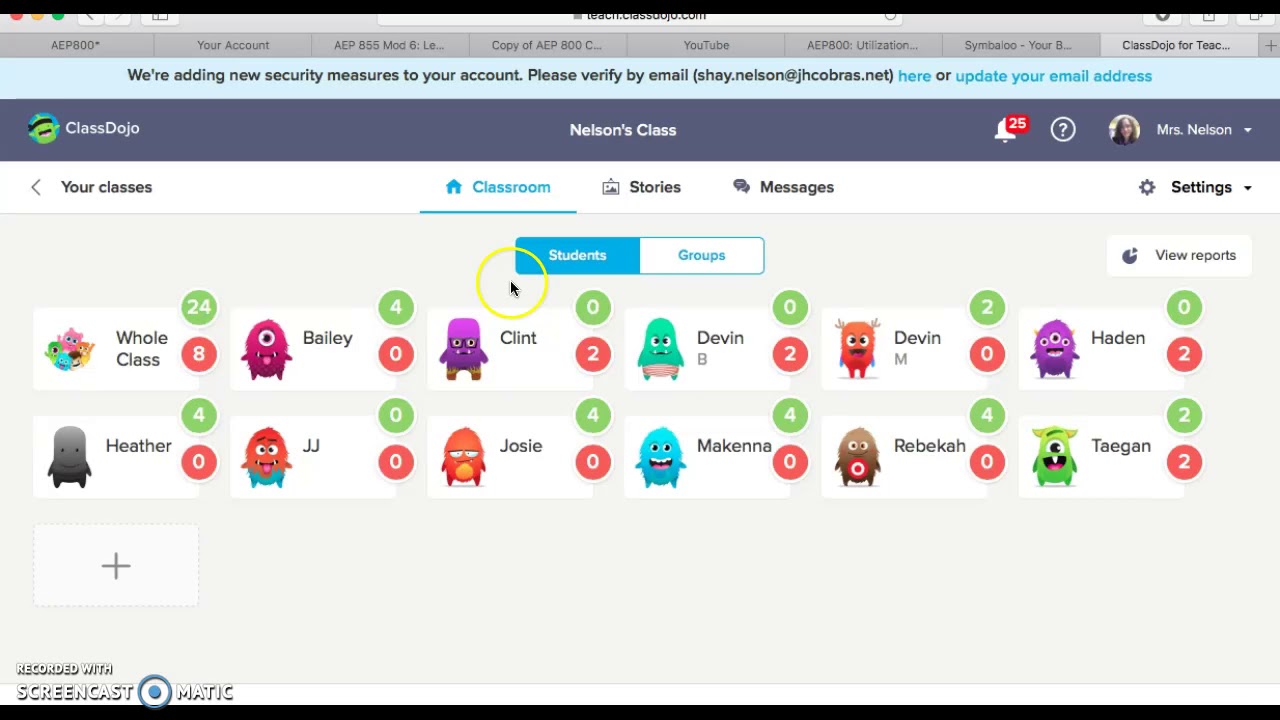Image resolution: width=1280 pixels, height=720 pixels.
Task: Click JJ's red monster avatar
Action: [x=266, y=457]
